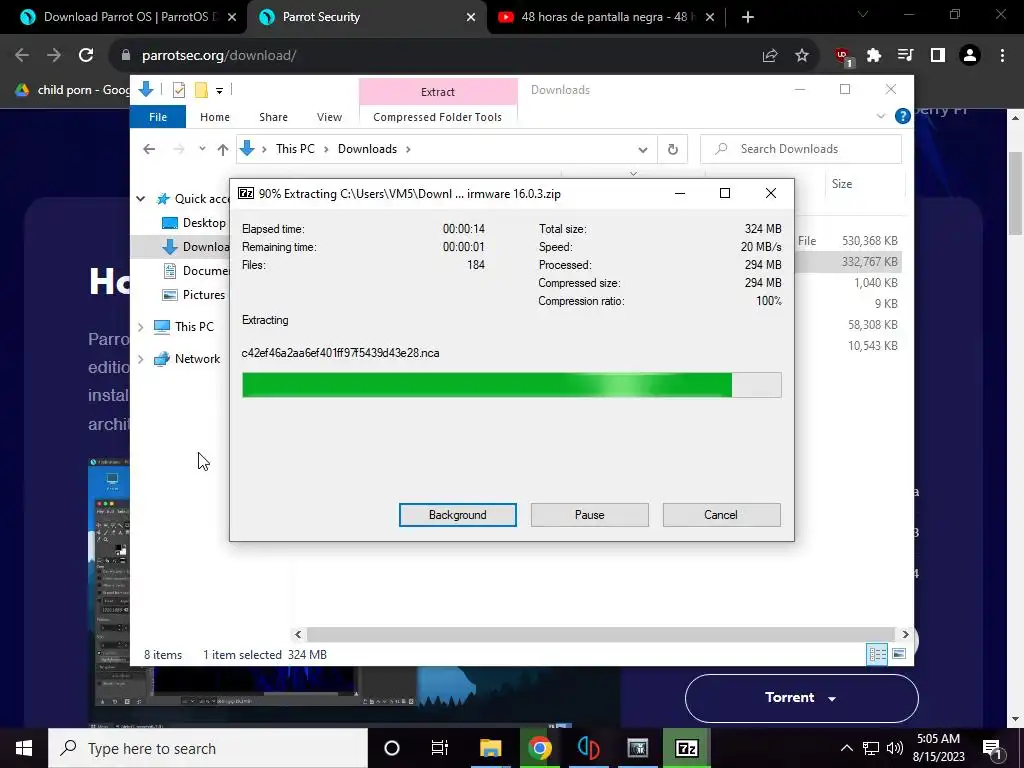The image size is (1024, 768).
Task: Switch to details view icon in status bar
Action: pyautogui.click(x=877, y=654)
